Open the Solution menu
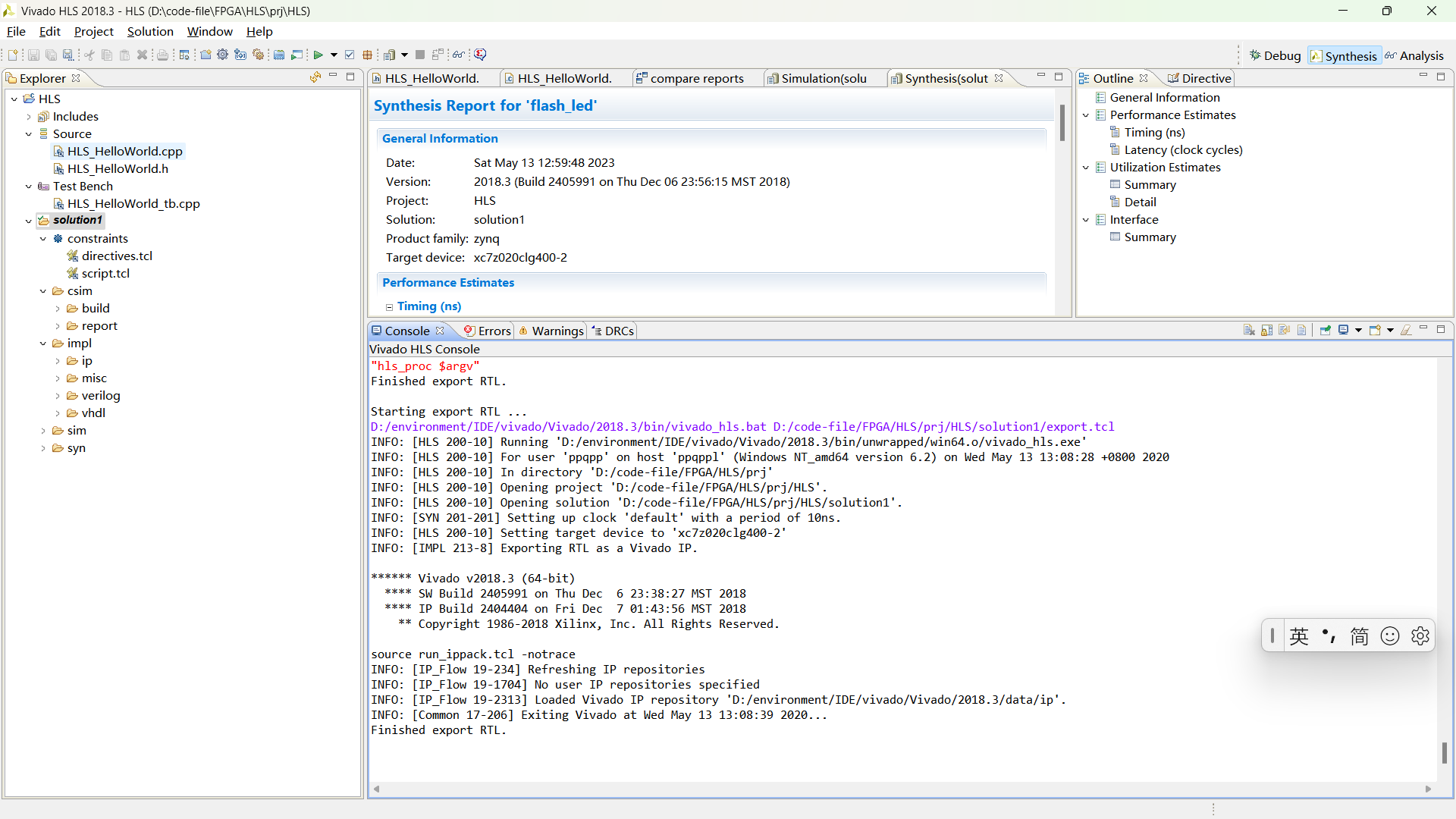The height and width of the screenshot is (819, 1456). coord(150,31)
